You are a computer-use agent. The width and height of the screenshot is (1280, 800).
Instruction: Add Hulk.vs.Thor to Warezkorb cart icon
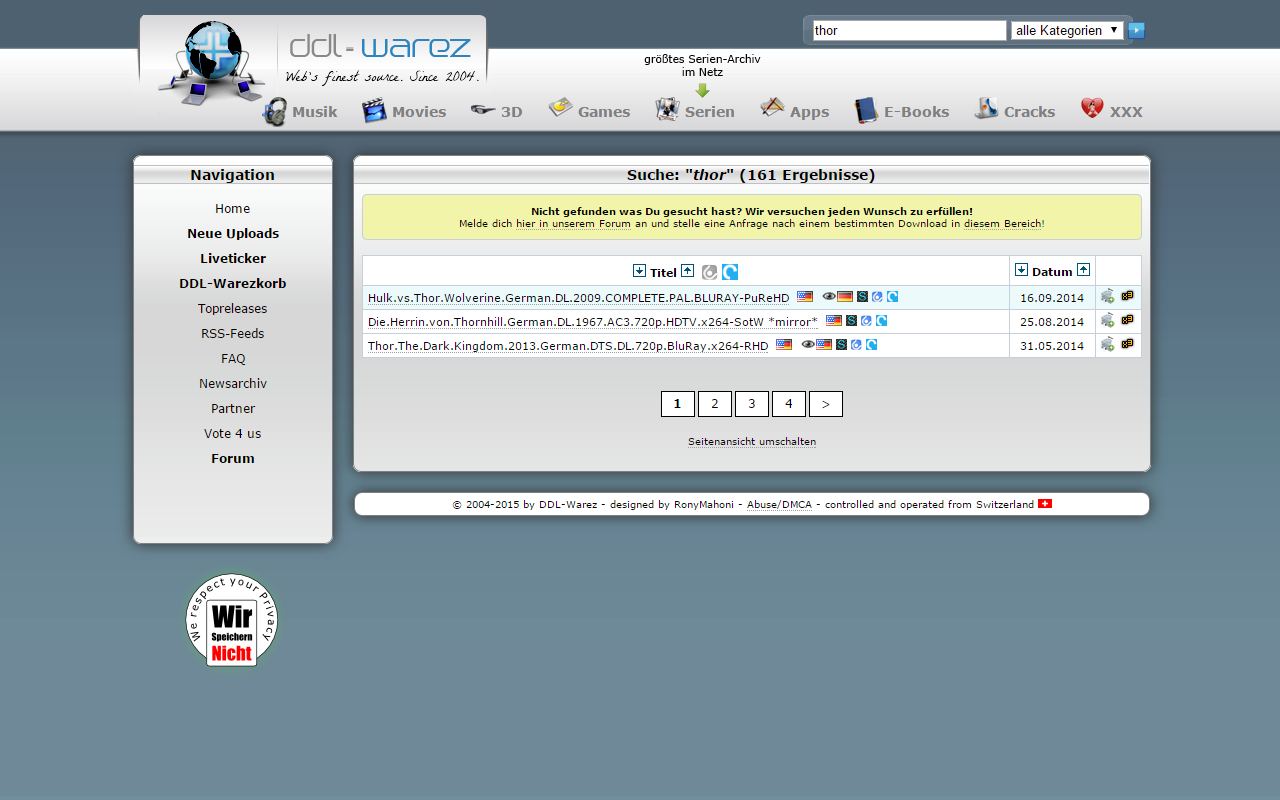(x=1107, y=296)
